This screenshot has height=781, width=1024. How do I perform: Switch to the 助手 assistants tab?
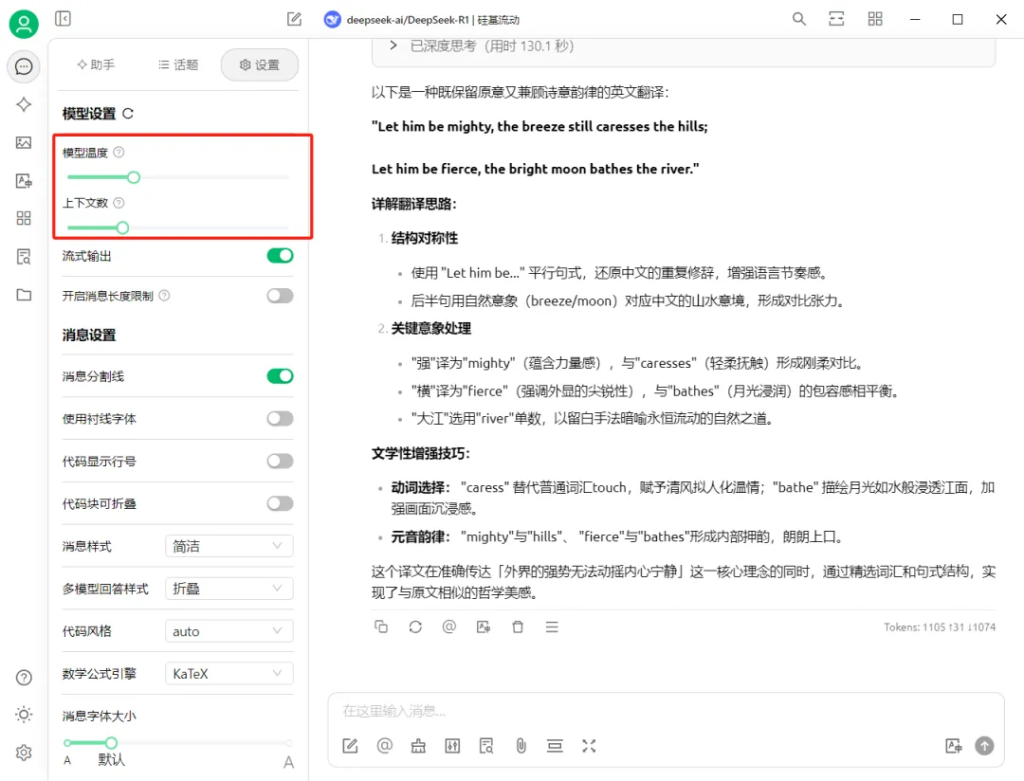point(96,64)
